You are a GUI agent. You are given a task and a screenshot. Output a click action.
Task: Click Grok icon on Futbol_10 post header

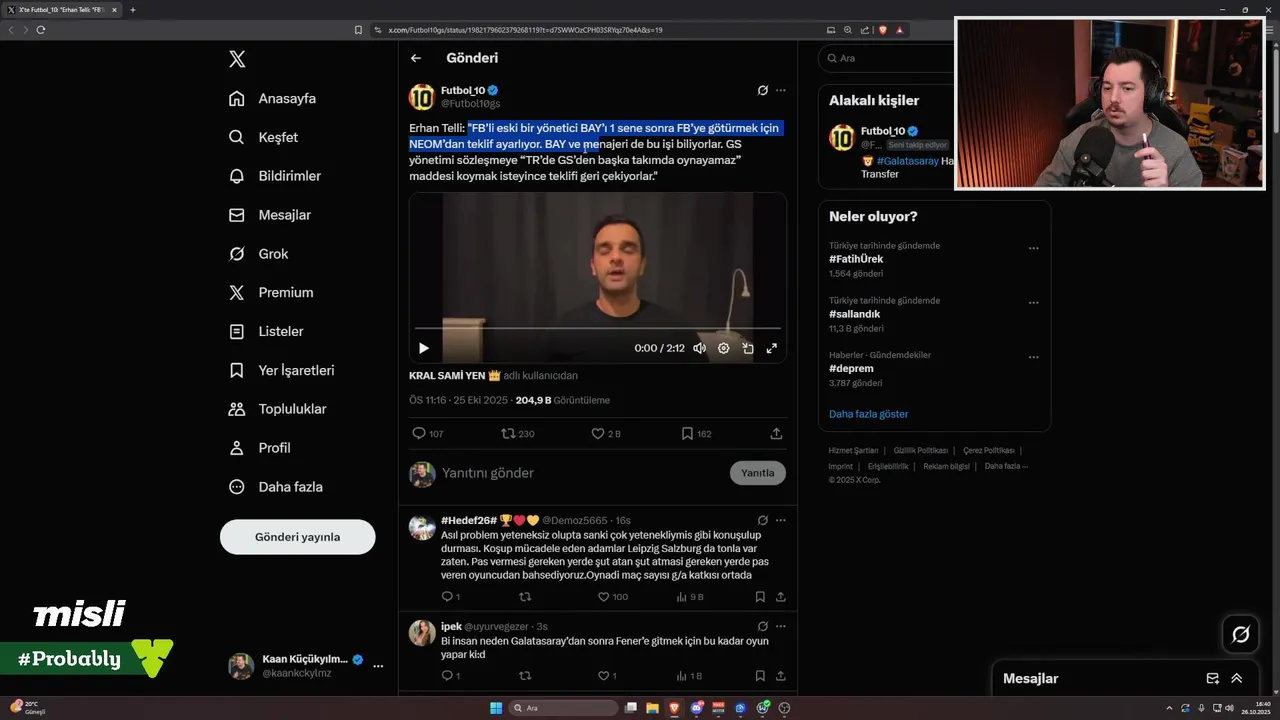tap(762, 90)
